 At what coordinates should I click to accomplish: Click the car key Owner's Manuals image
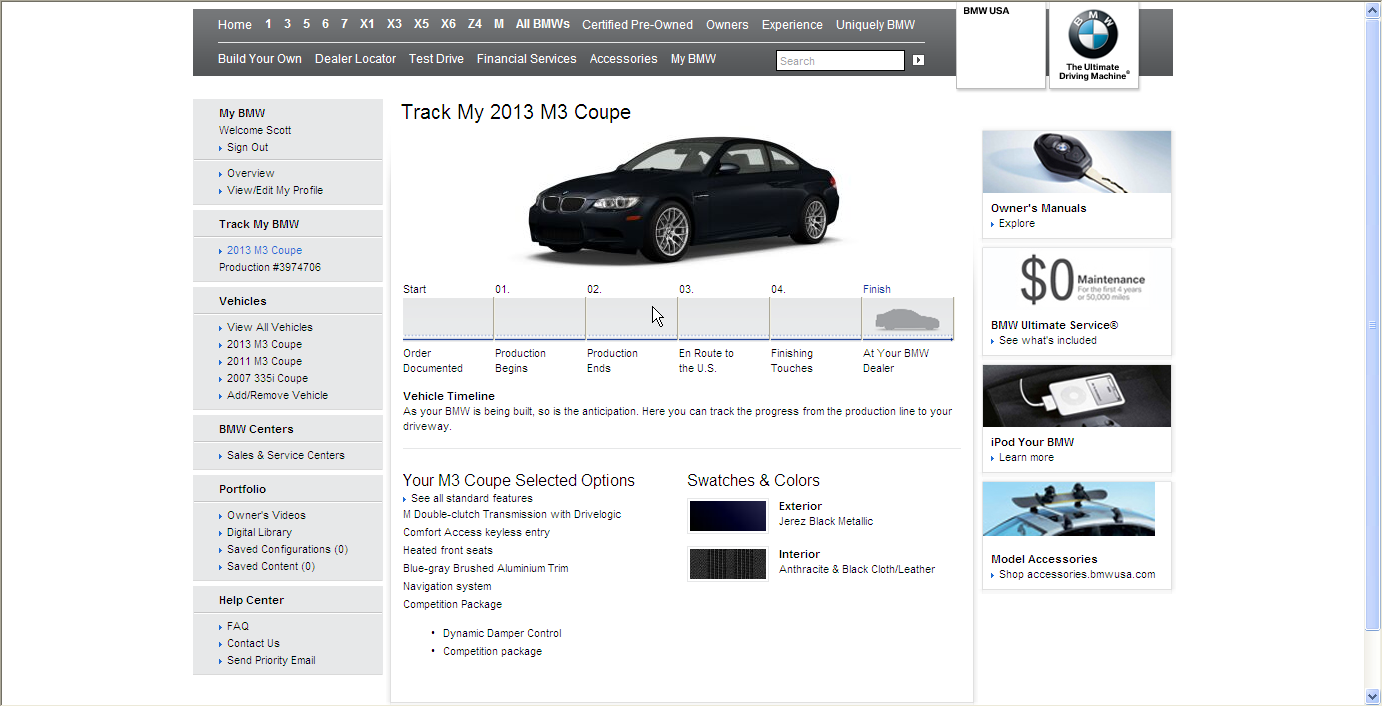1077,162
